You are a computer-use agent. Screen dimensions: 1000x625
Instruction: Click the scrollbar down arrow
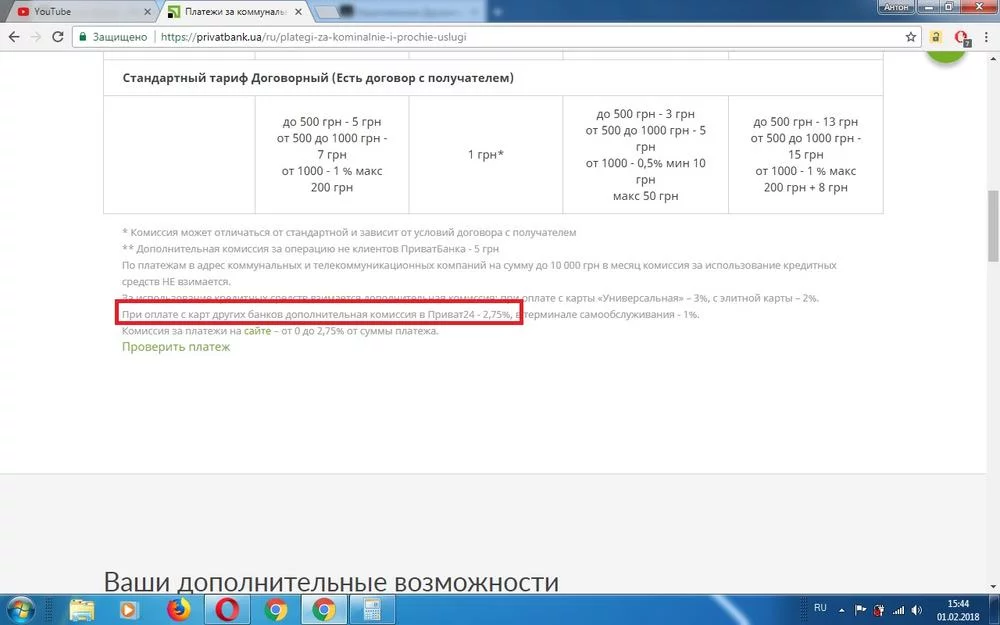pyautogui.click(x=993, y=586)
